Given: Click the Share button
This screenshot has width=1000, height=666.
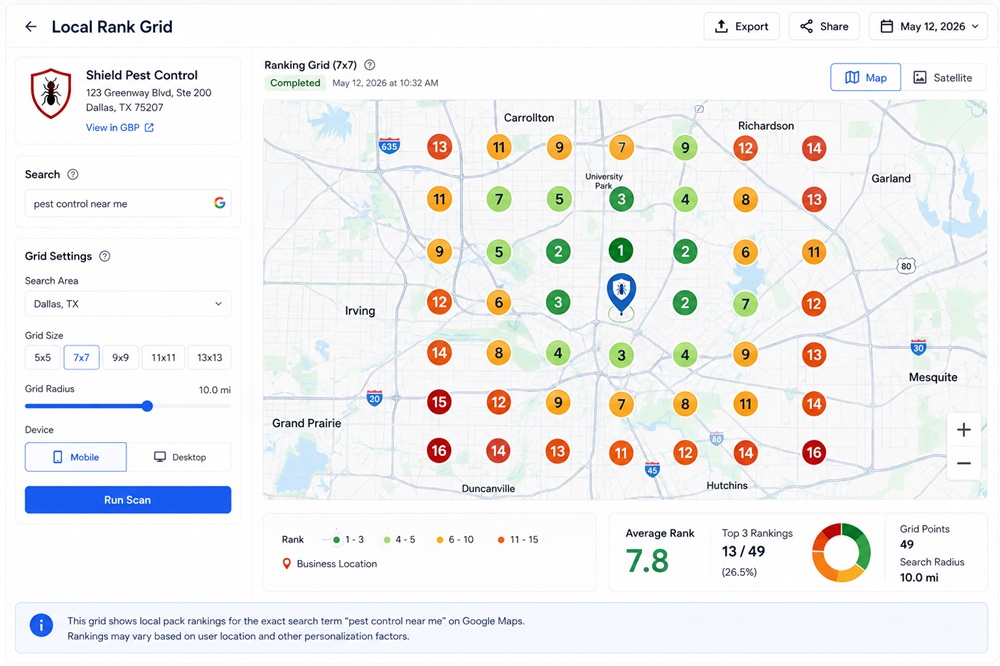Looking at the screenshot, I should coord(824,27).
